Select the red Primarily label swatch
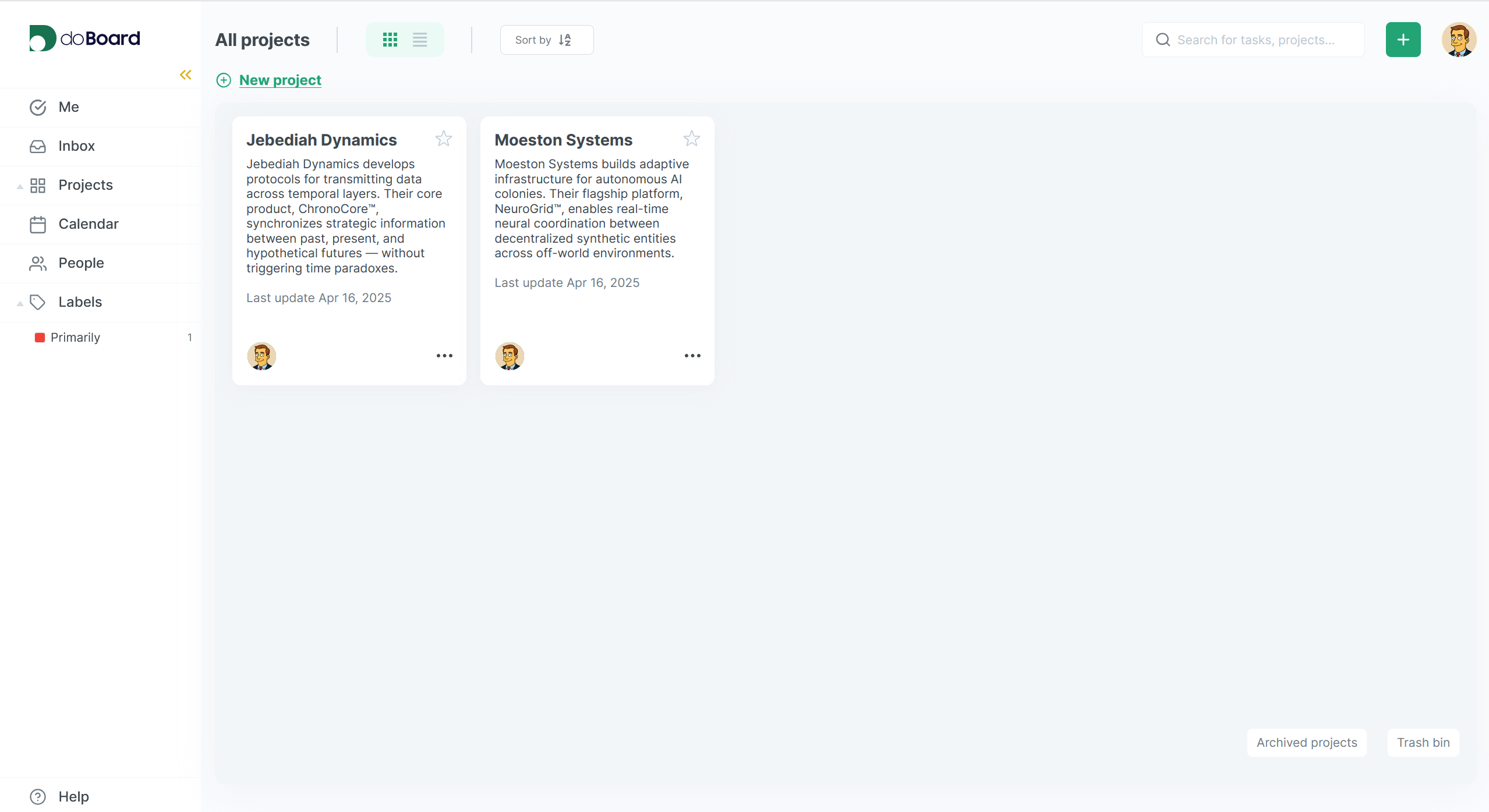This screenshot has width=1489, height=812. click(40, 337)
